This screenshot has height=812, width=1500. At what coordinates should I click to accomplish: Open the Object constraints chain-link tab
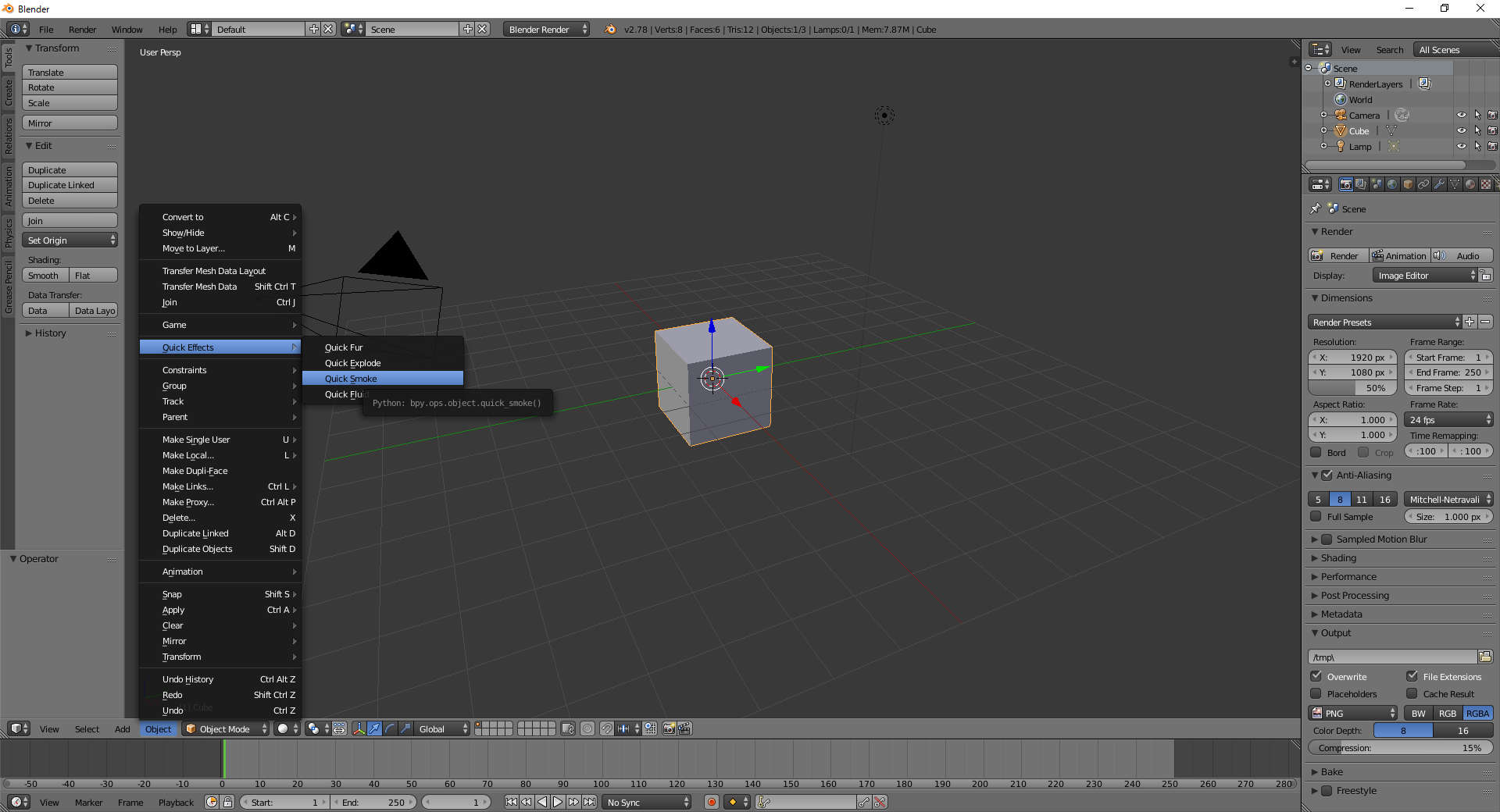1423,184
